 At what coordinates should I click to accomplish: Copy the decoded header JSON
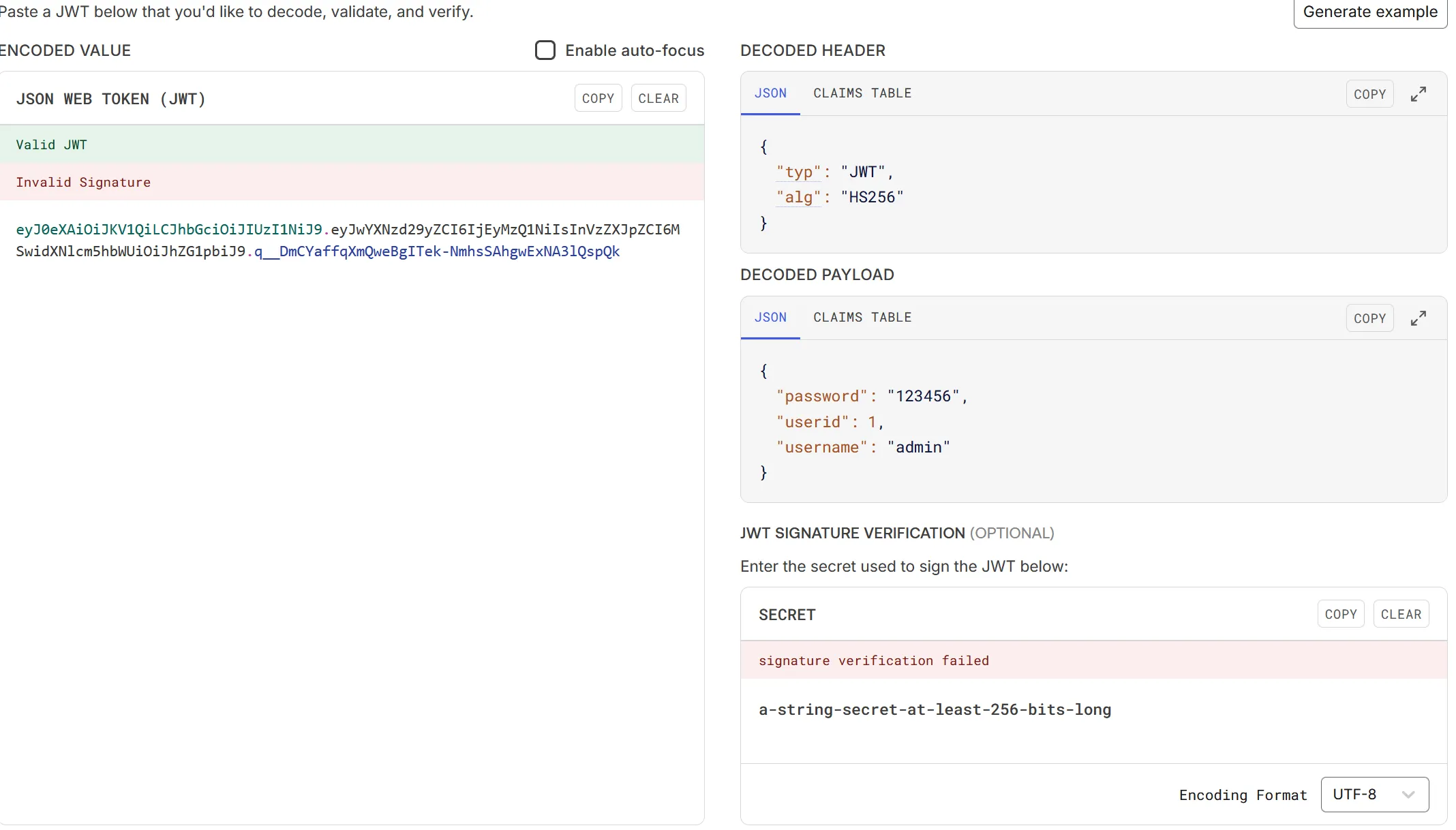(x=1369, y=94)
